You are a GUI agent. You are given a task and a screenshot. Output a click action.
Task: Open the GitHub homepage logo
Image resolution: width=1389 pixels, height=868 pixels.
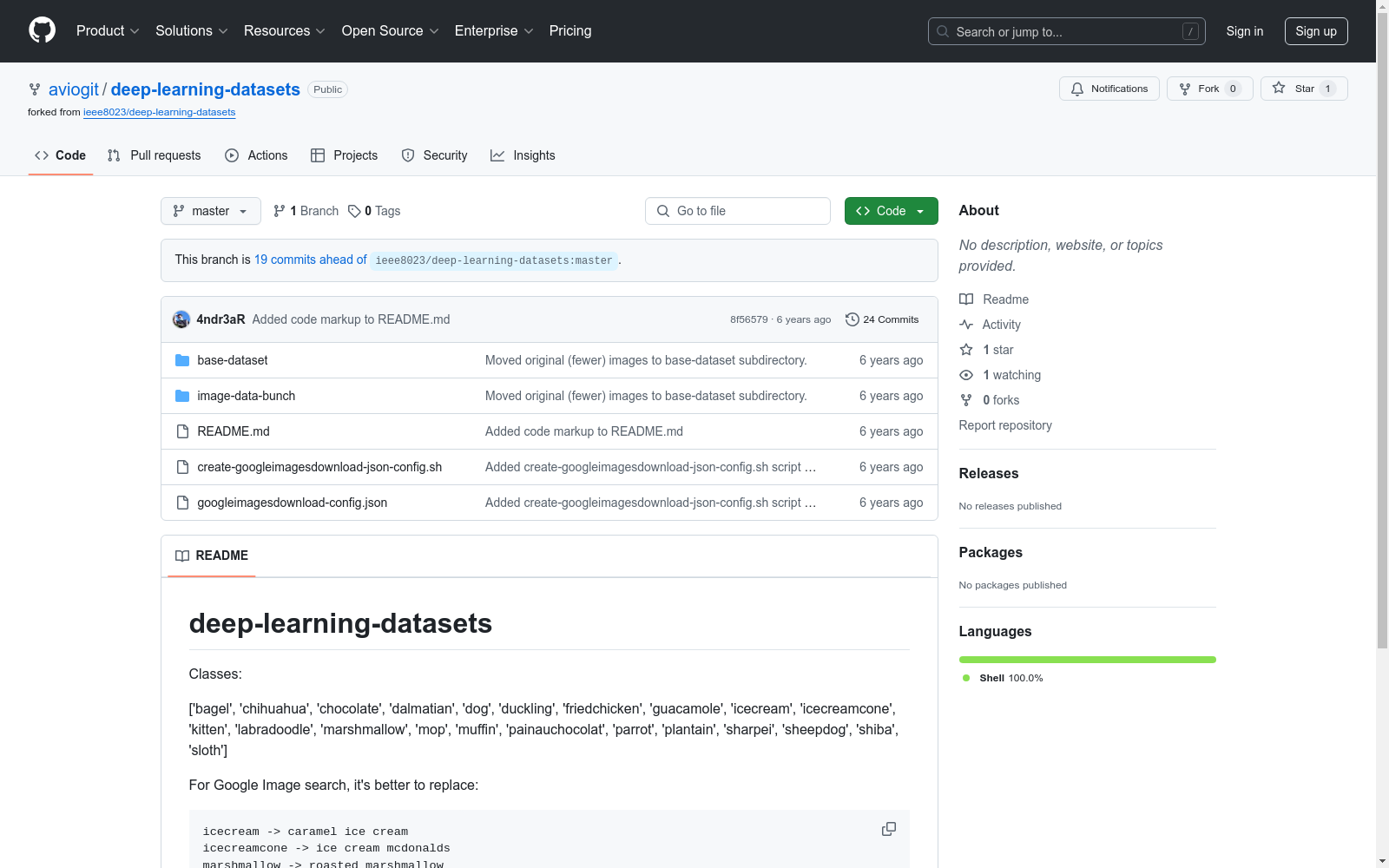42,30
